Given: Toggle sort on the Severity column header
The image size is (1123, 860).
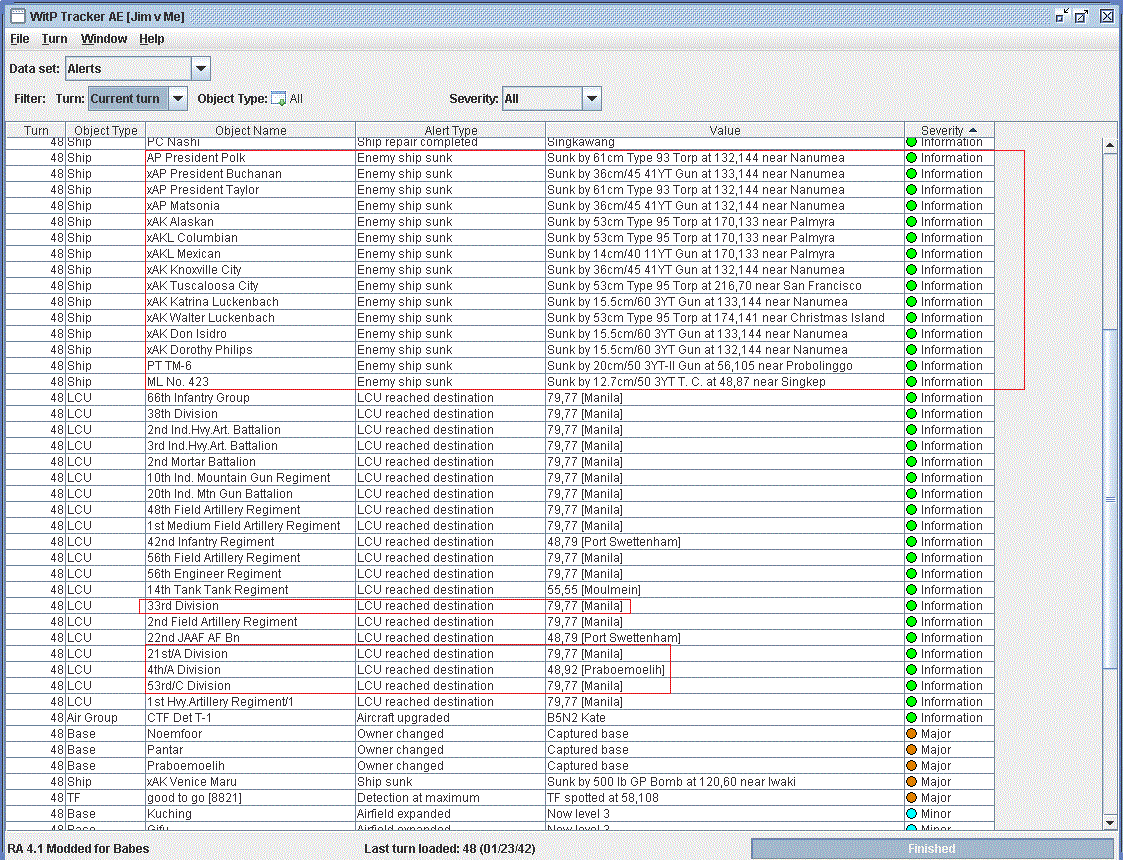Looking at the screenshot, I should pyautogui.click(x=949, y=130).
